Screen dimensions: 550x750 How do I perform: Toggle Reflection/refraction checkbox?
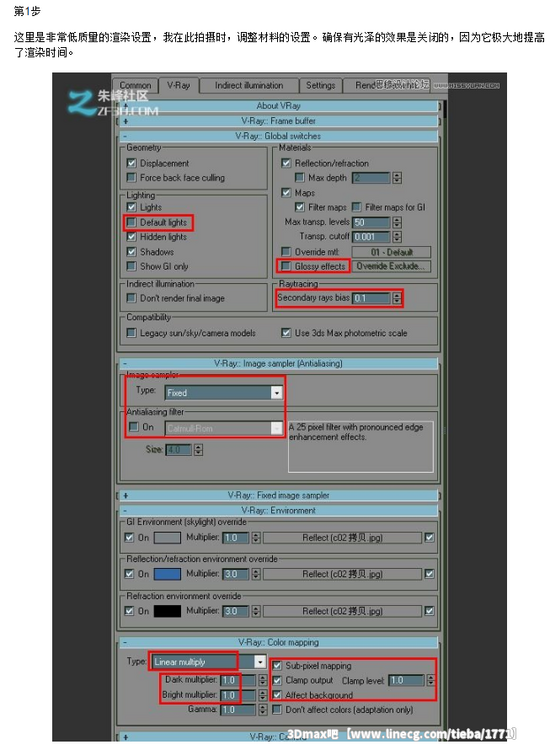[286, 163]
